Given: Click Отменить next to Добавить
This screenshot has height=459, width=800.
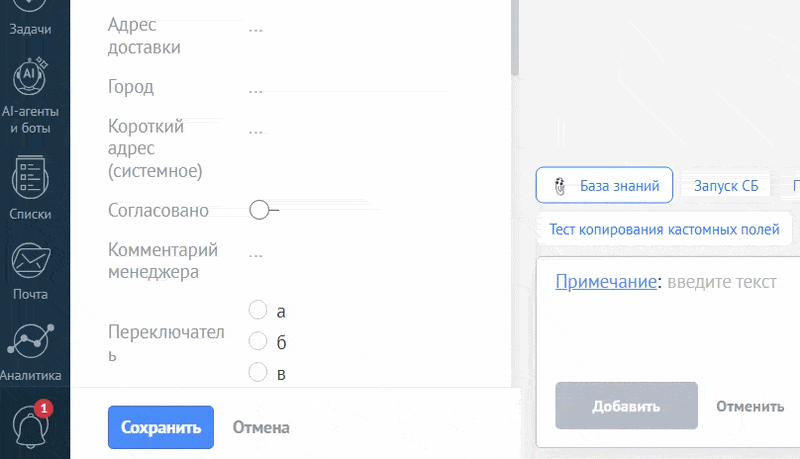Looking at the screenshot, I should [750, 406].
